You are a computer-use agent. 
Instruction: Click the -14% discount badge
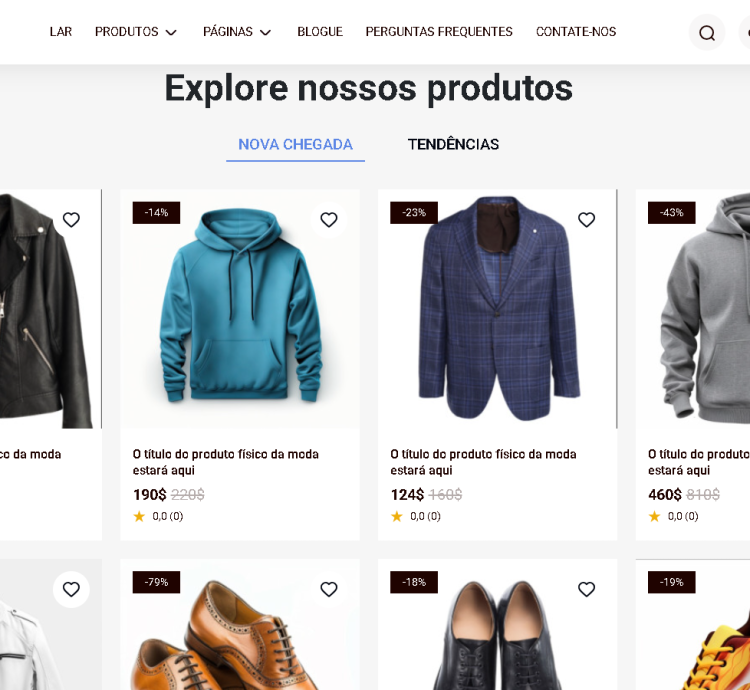pos(156,213)
